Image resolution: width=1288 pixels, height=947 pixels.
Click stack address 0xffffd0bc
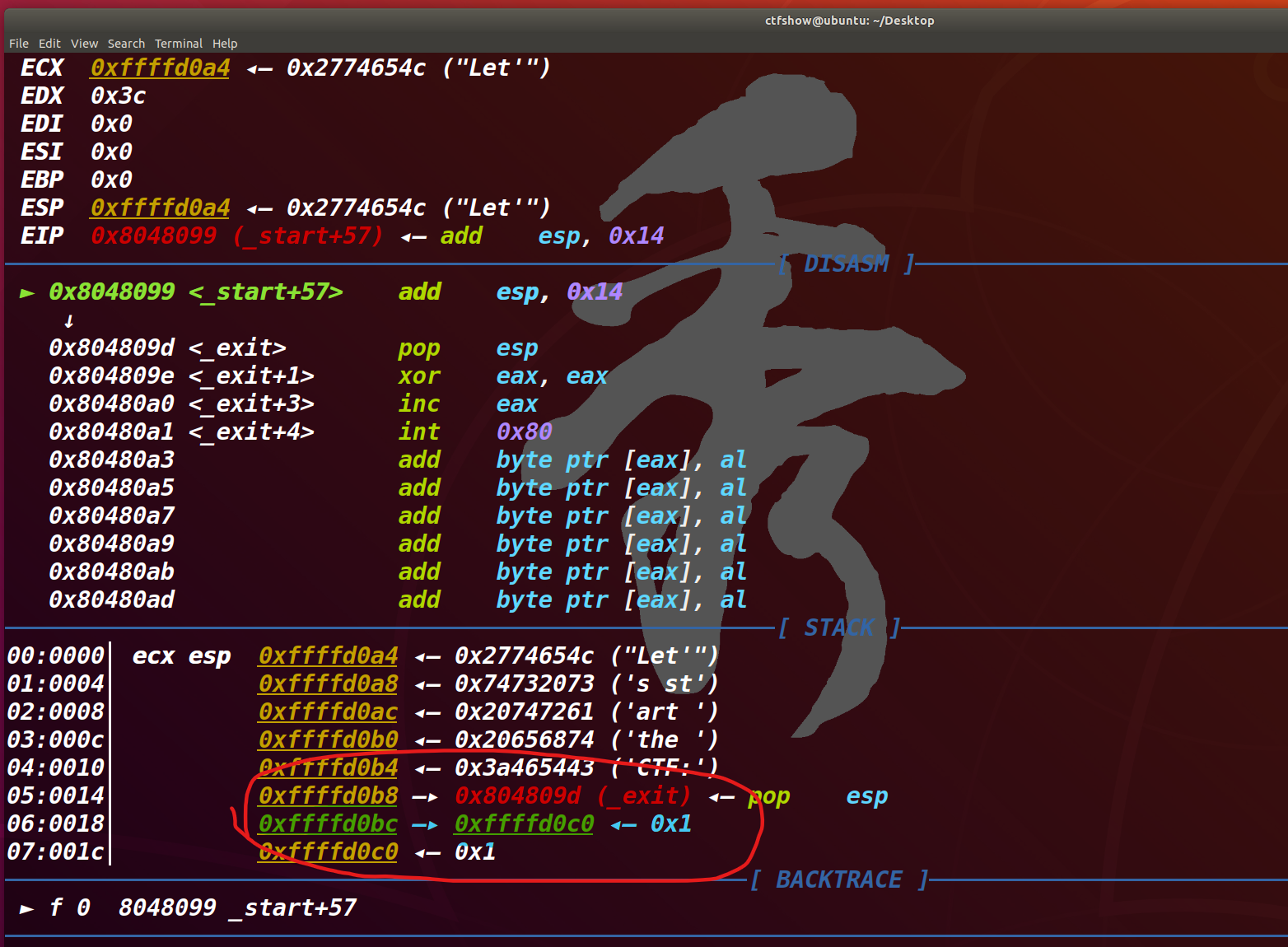[x=328, y=823]
